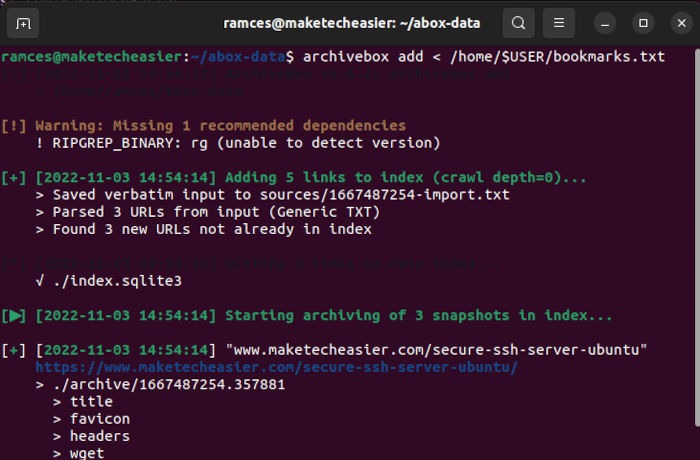Image resolution: width=700 pixels, height=460 pixels.
Task: Click the prompt 'ramces@maketecheasier' text
Action: coord(91,57)
